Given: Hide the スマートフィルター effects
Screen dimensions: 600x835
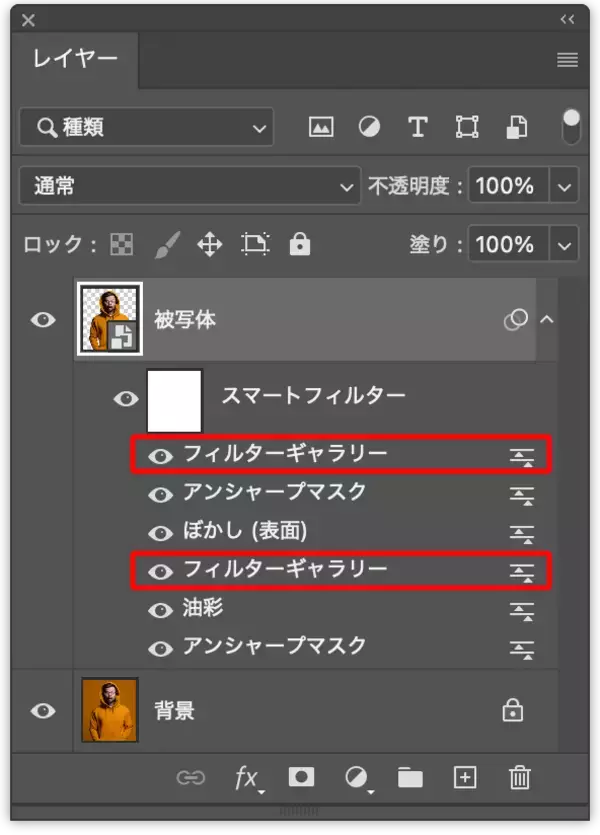Looking at the screenshot, I should 126,399.
